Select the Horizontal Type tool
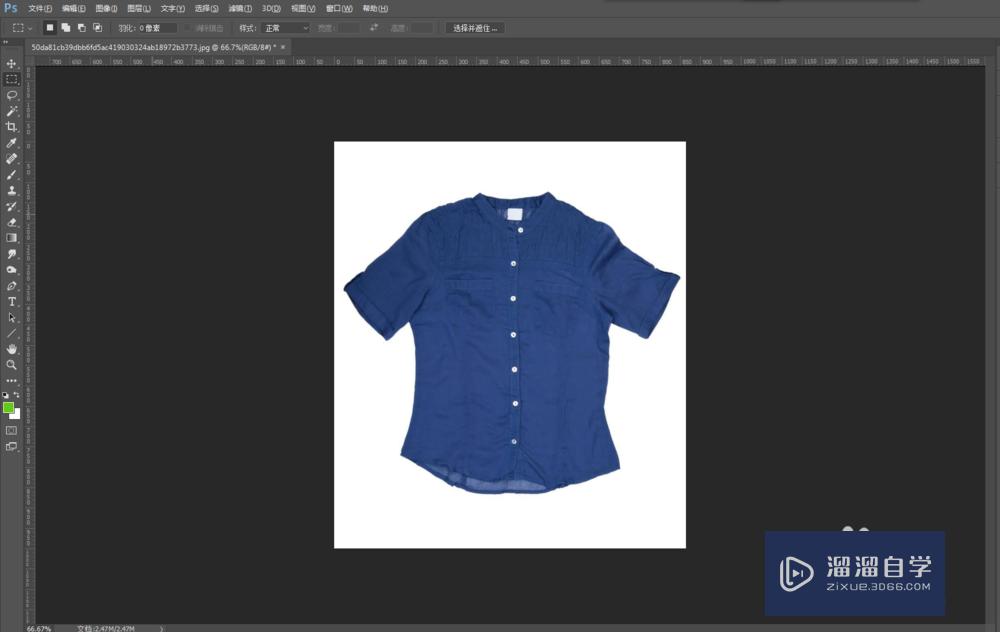Screen dimensions: 1000x632 click(12, 301)
